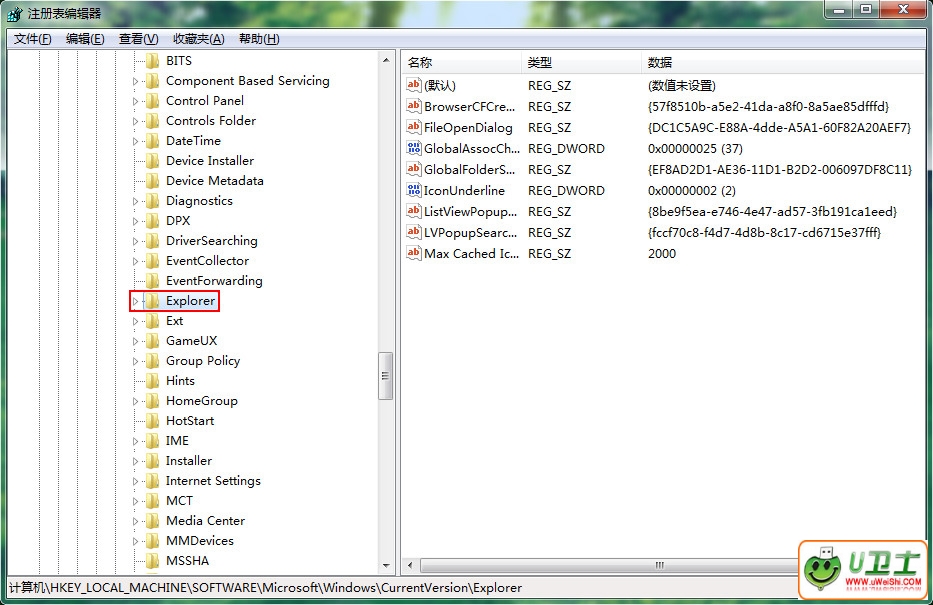
Task: Select the MMDevices key
Action: (200, 541)
